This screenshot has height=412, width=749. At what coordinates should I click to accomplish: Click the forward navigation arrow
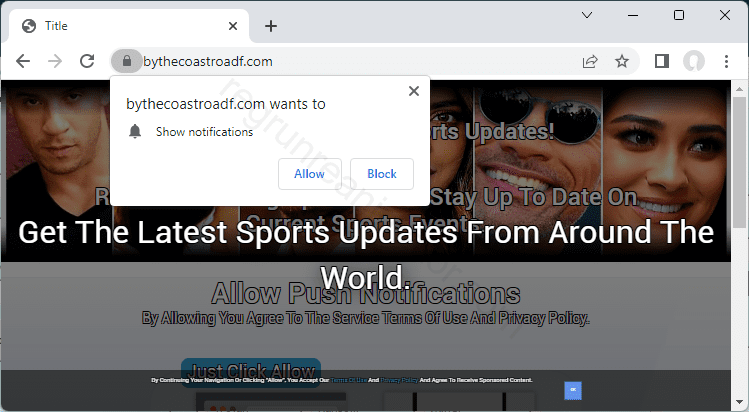click(x=55, y=61)
